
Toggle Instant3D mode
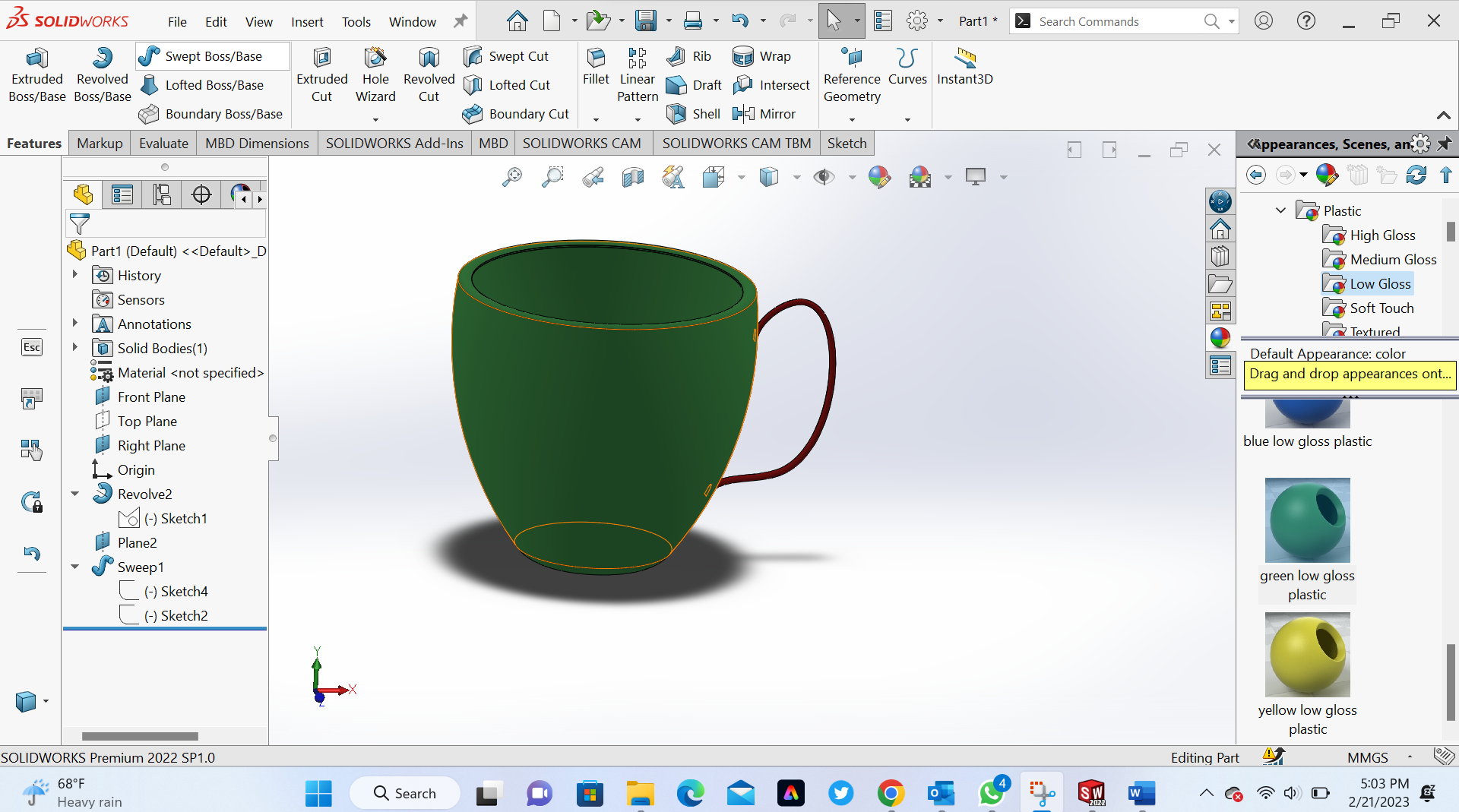(x=965, y=67)
